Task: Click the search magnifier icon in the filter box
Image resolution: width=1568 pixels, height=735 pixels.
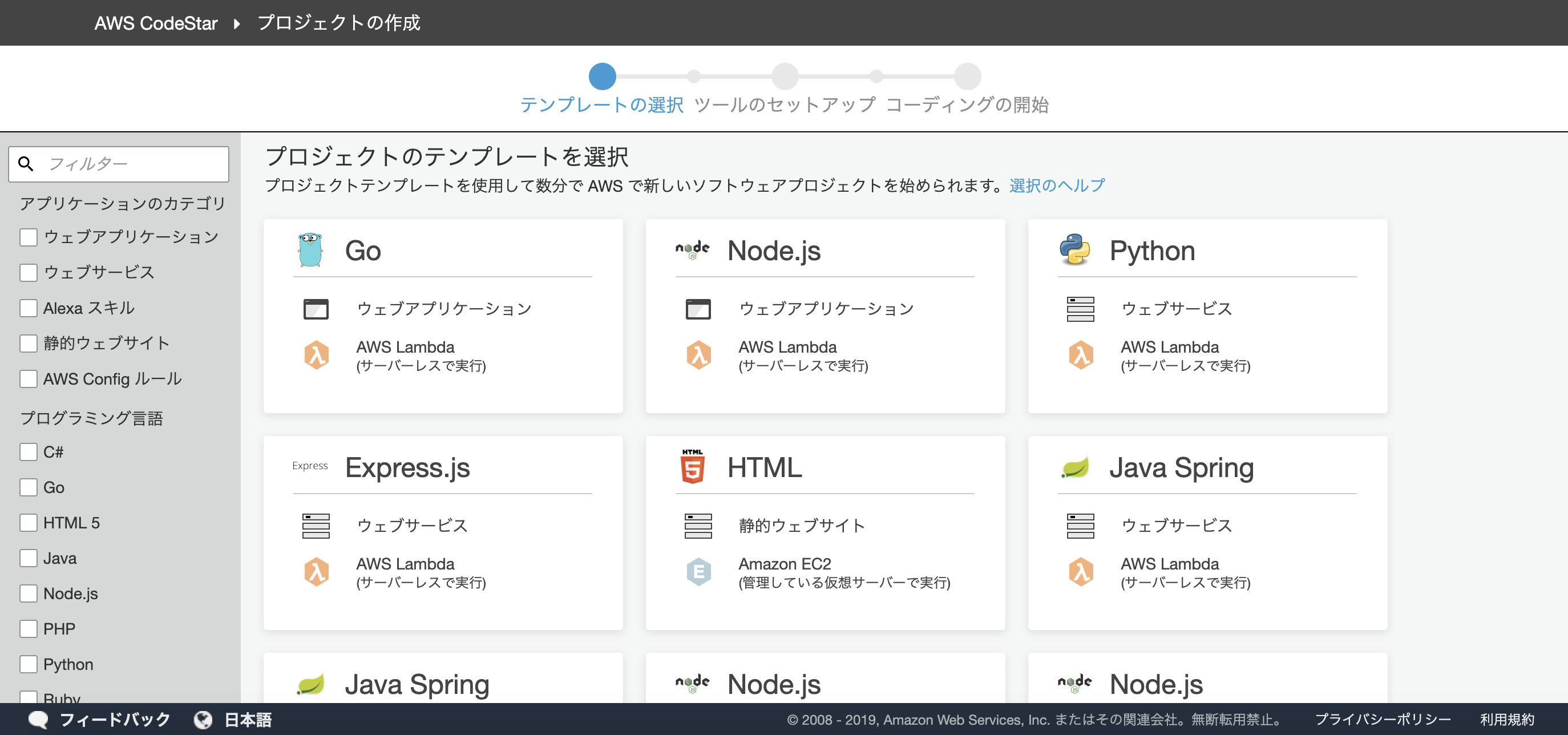Action: (26, 164)
